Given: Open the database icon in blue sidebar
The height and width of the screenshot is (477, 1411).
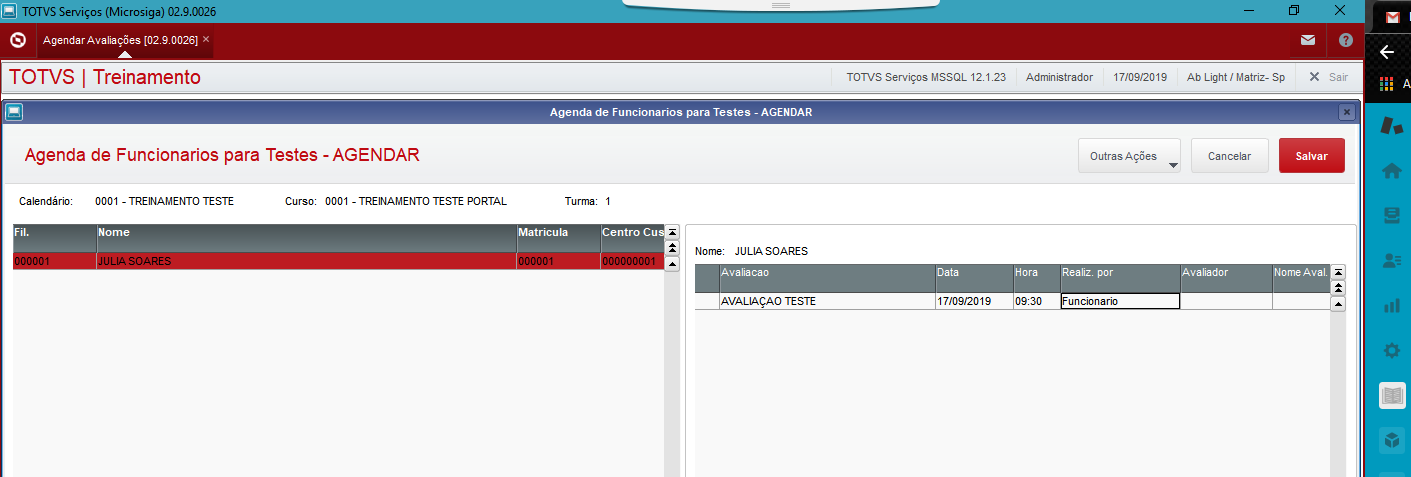Looking at the screenshot, I should [1391, 215].
